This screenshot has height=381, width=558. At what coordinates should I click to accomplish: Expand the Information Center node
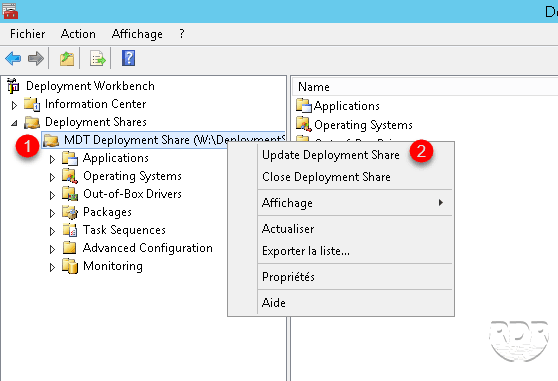[14, 105]
